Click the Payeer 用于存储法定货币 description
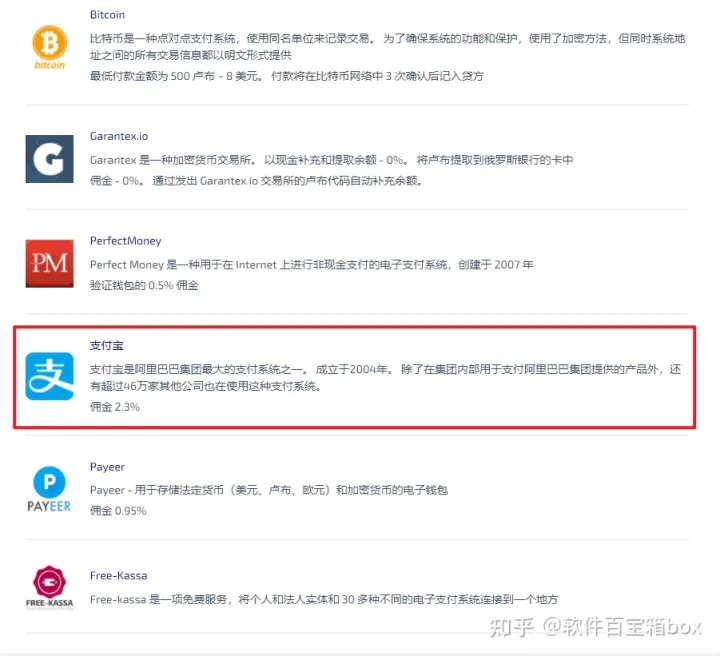The width and height of the screenshot is (720, 656). point(269,490)
